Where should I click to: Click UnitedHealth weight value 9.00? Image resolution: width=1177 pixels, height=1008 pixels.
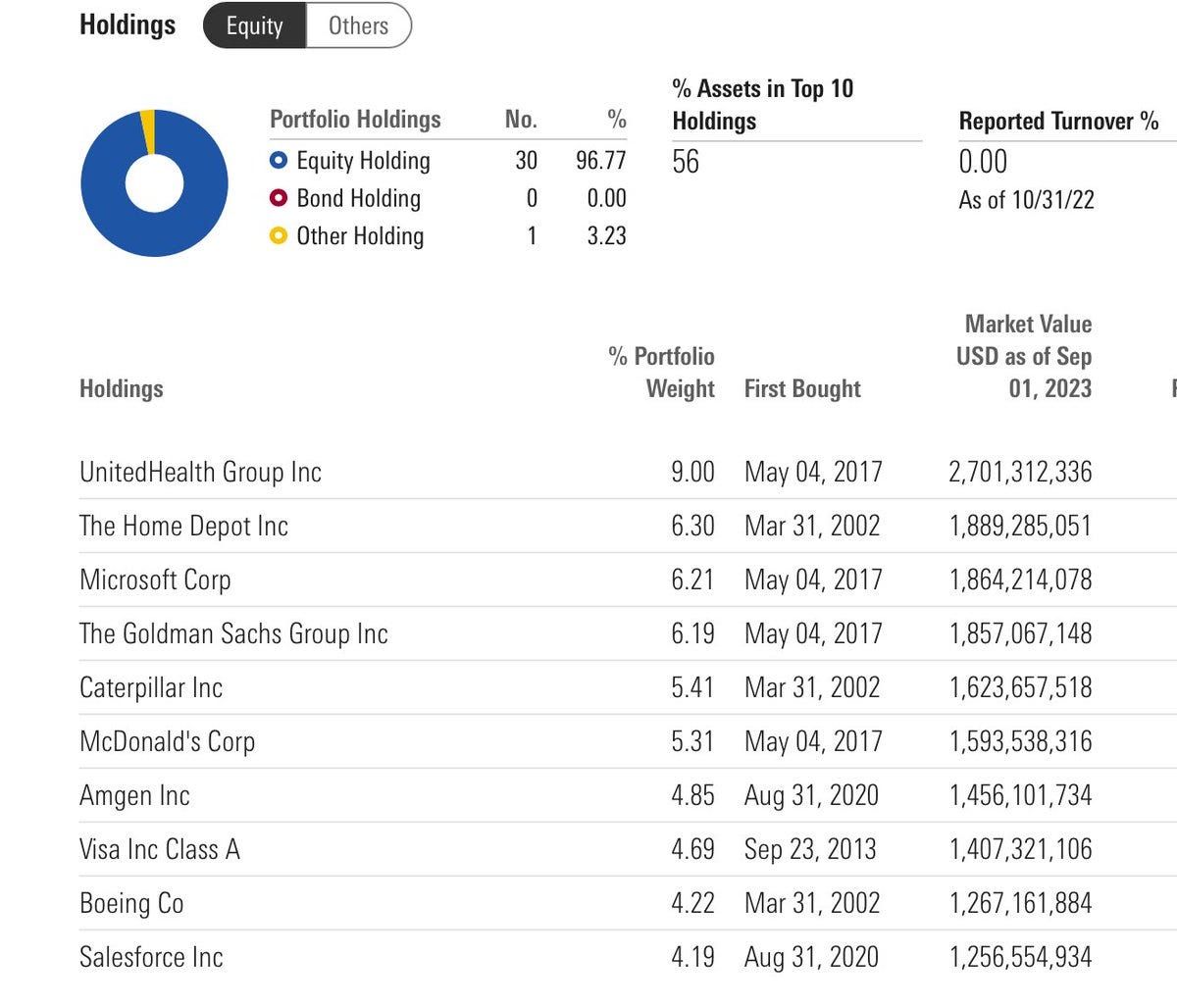pyautogui.click(x=692, y=472)
